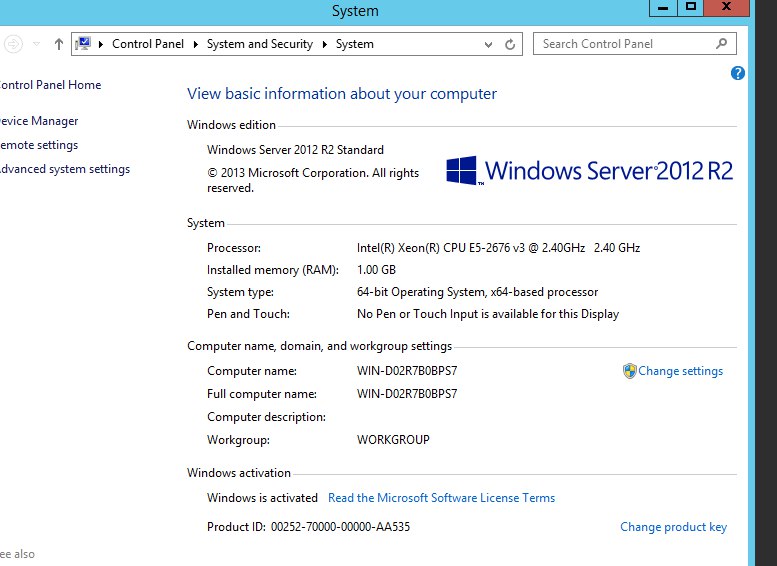Click system type value 64-bit Operating System

(477, 292)
